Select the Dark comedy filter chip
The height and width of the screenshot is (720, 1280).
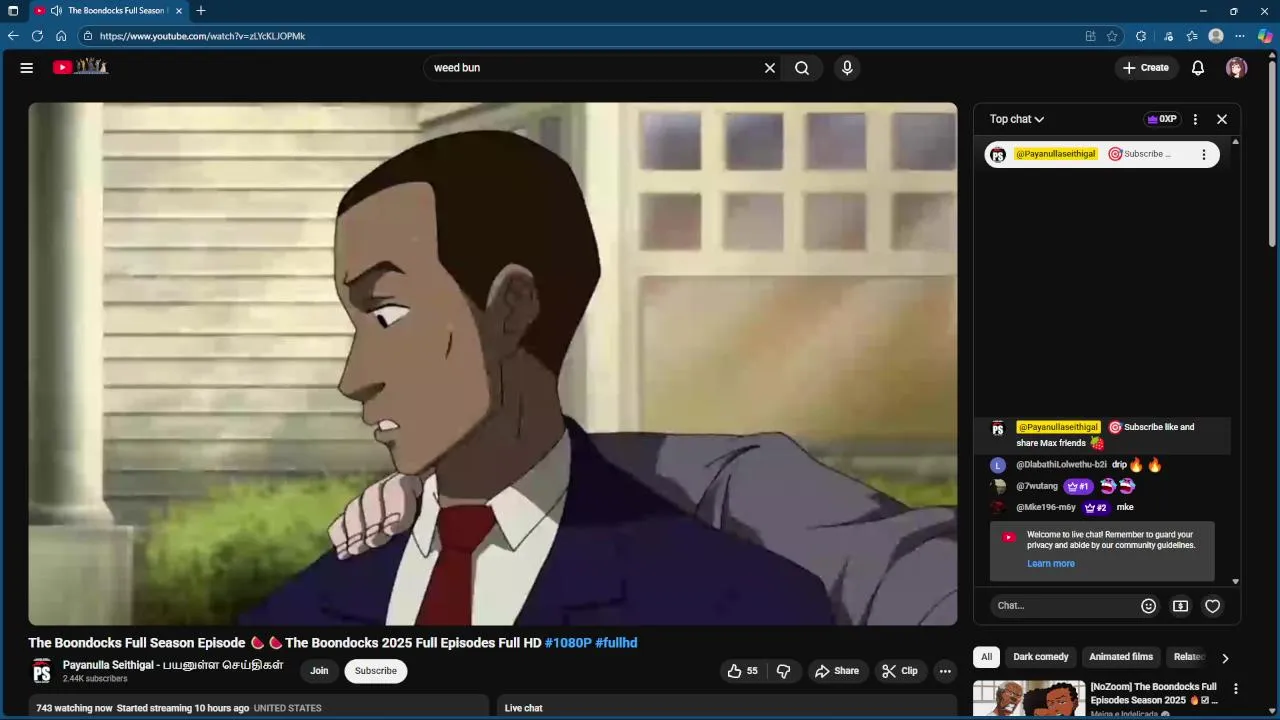[x=1041, y=657]
